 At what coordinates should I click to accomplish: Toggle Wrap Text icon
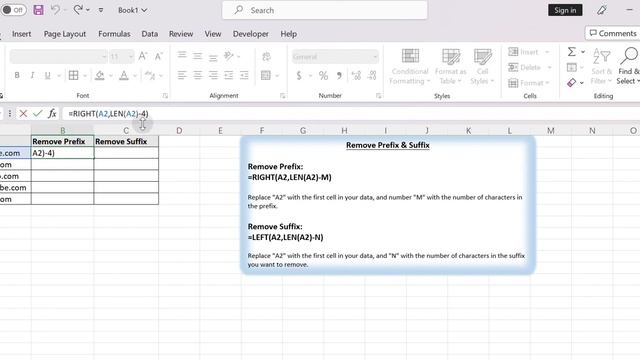267,56
